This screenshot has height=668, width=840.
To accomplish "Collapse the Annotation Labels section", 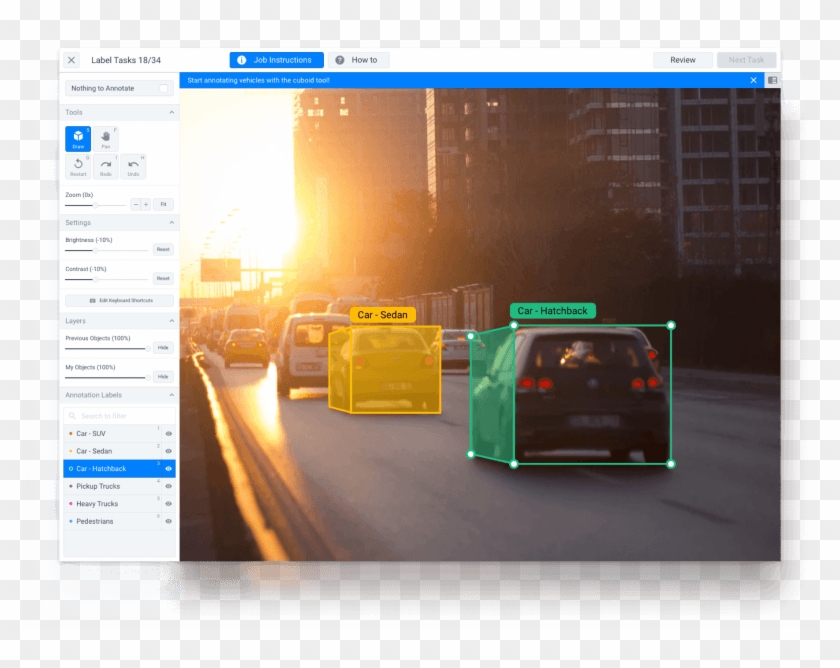I will (x=171, y=396).
